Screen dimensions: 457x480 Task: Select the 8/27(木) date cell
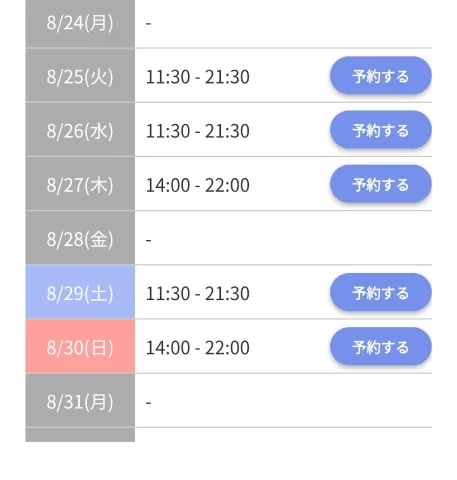coord(80,184)
